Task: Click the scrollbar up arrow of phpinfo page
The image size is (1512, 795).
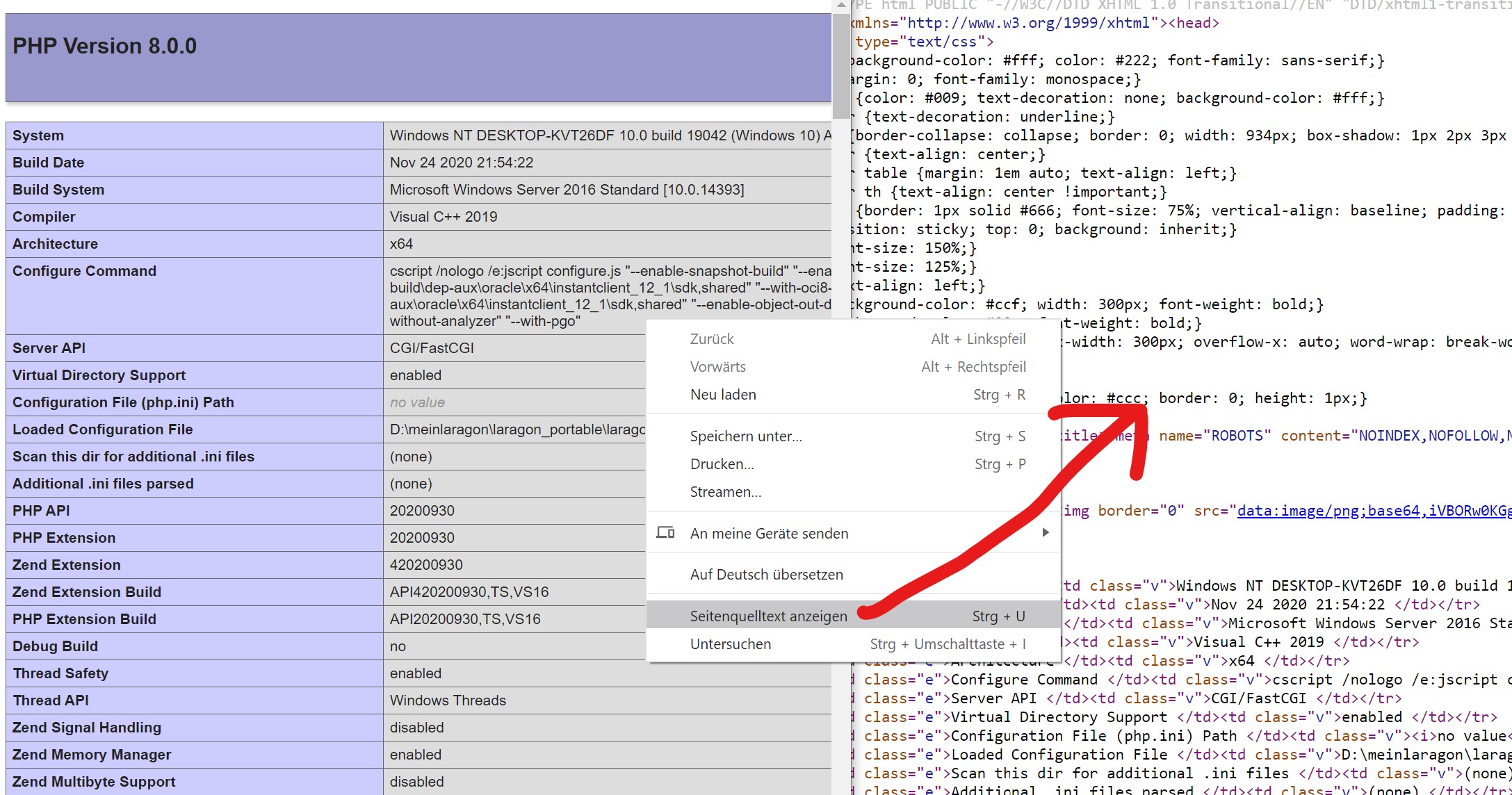Action: (x=841, y=6)
